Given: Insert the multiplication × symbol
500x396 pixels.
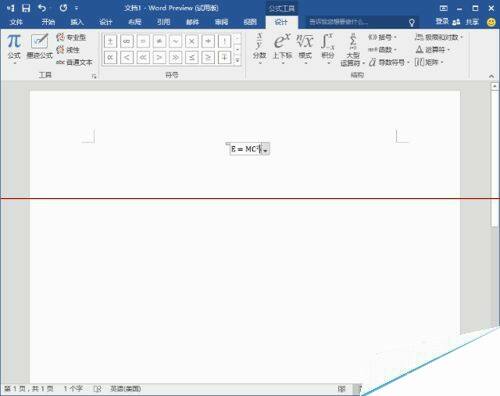Looking at the screenshot, I should click(192, 41).
